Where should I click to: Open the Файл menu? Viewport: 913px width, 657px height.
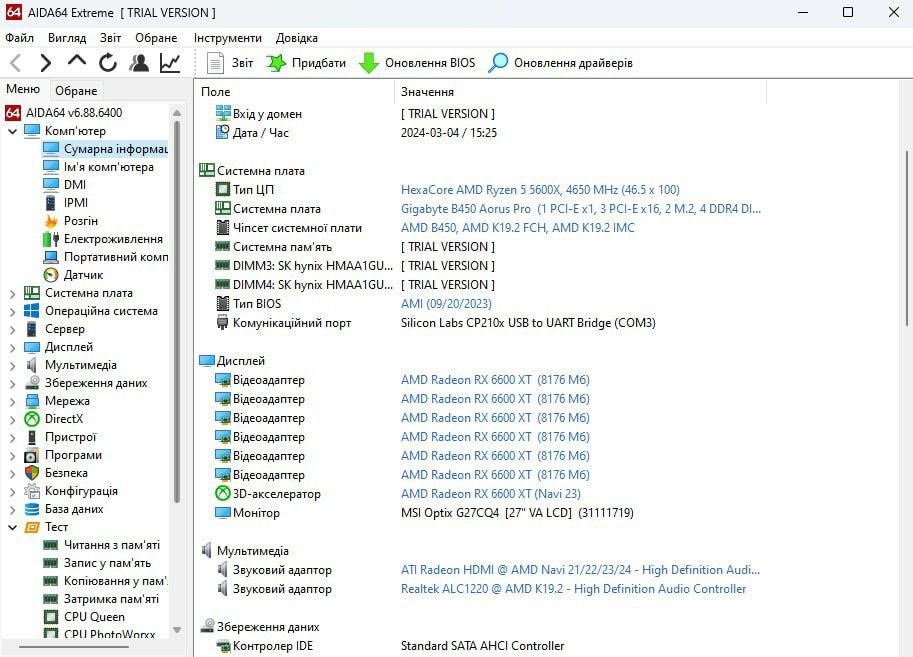click(19, 38)
